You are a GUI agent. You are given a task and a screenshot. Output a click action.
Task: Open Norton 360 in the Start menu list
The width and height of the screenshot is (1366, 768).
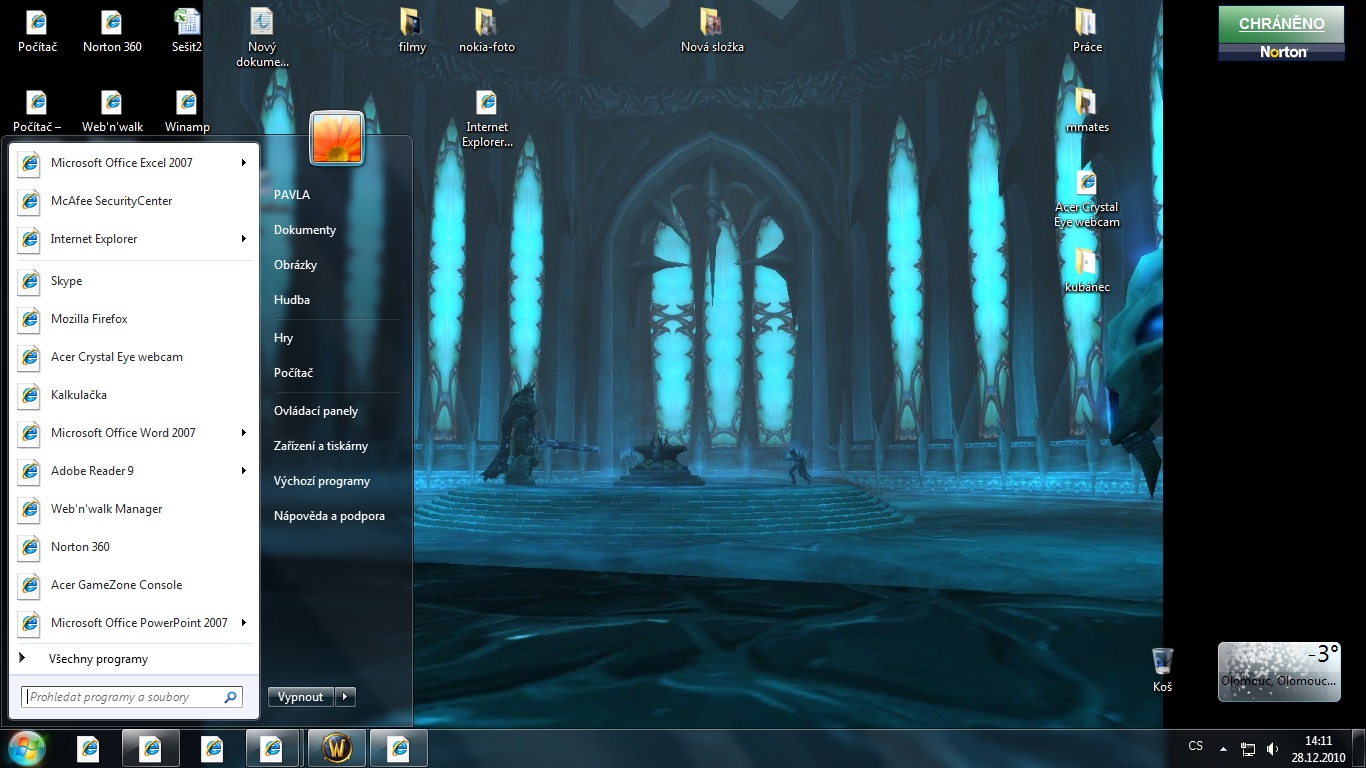[x=134, y=546]
